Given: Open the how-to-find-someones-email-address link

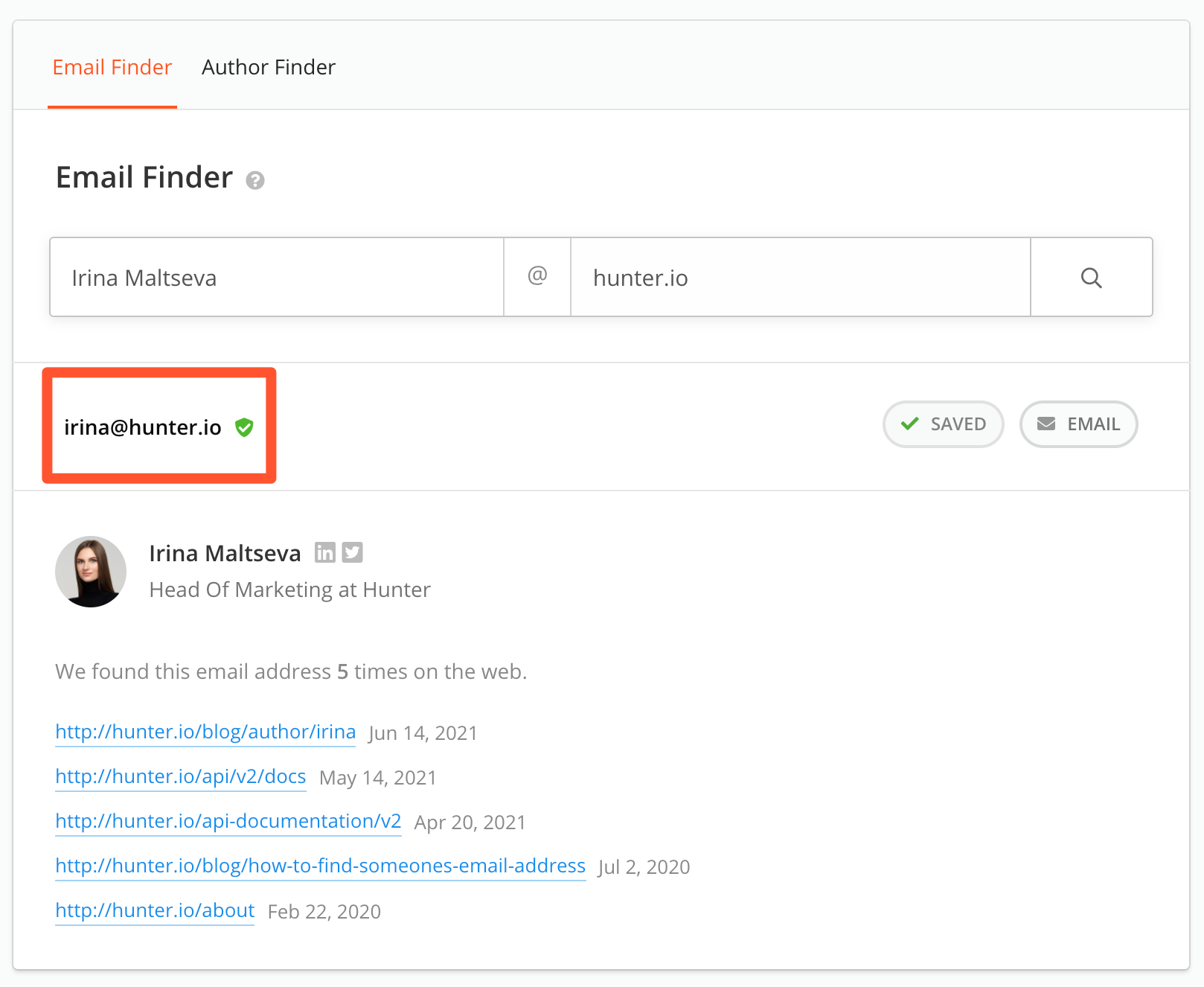Looking at the screenshot, I should click(321, 866).
